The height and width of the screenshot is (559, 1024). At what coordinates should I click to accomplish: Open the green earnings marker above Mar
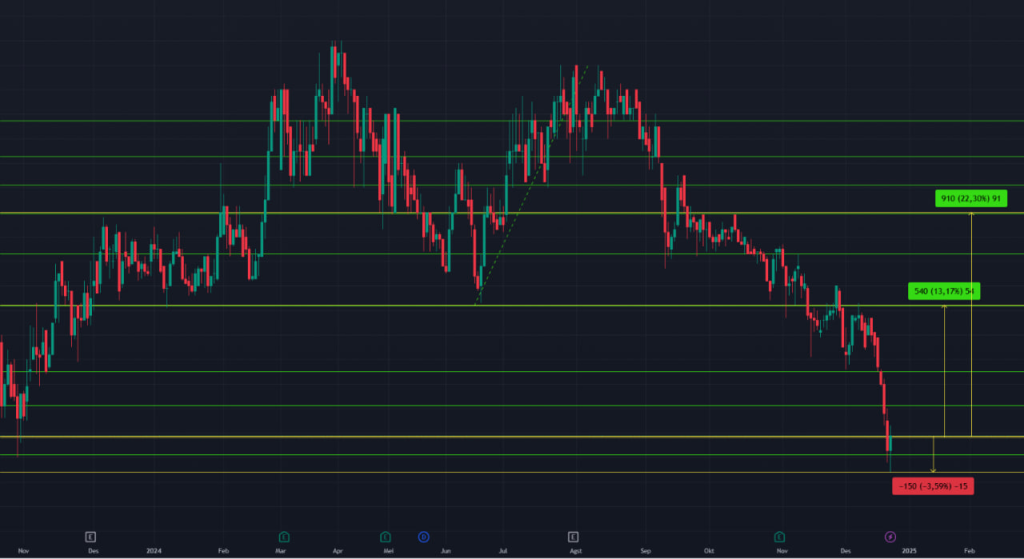pyautogui.click(x=283, y=537)
